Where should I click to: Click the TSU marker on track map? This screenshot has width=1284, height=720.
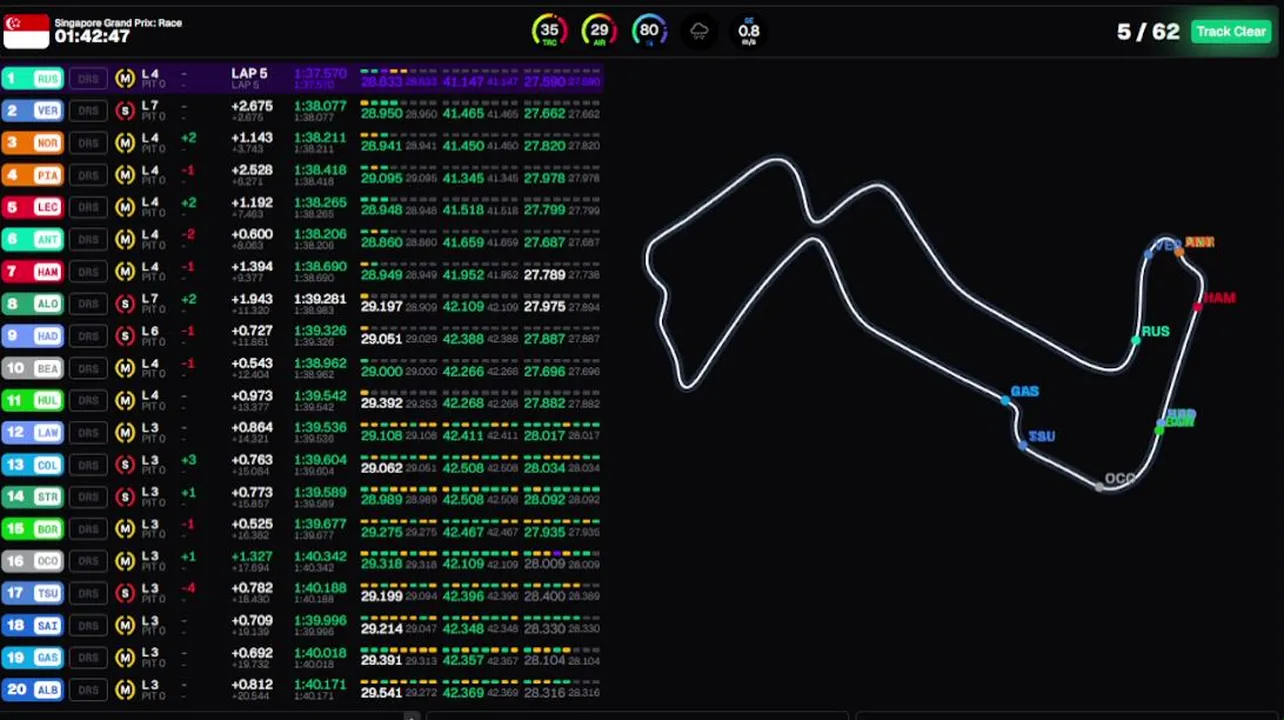1023,445
